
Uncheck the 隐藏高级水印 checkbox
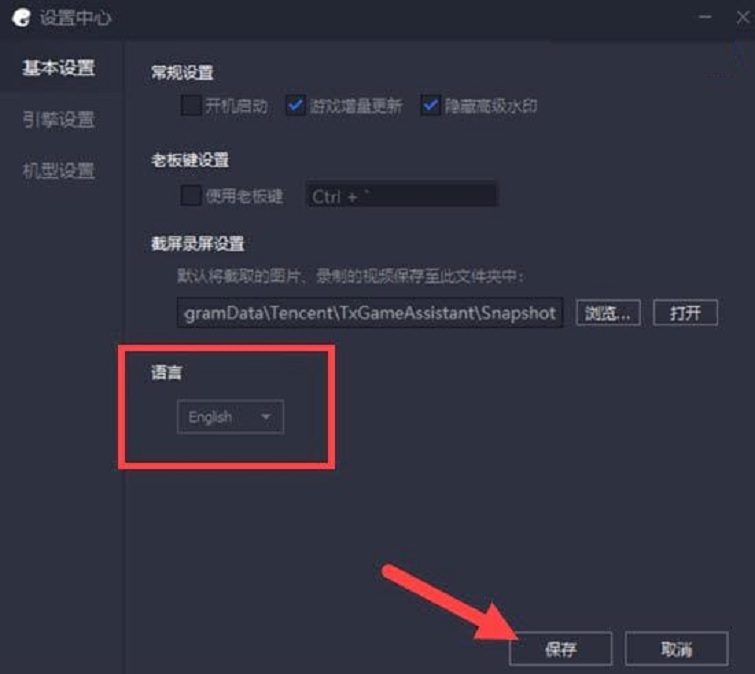coord(430,105)
